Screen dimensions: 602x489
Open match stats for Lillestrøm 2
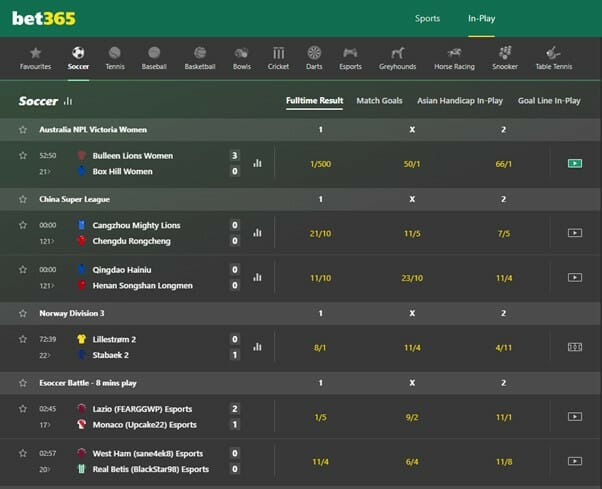coord(257,347)
